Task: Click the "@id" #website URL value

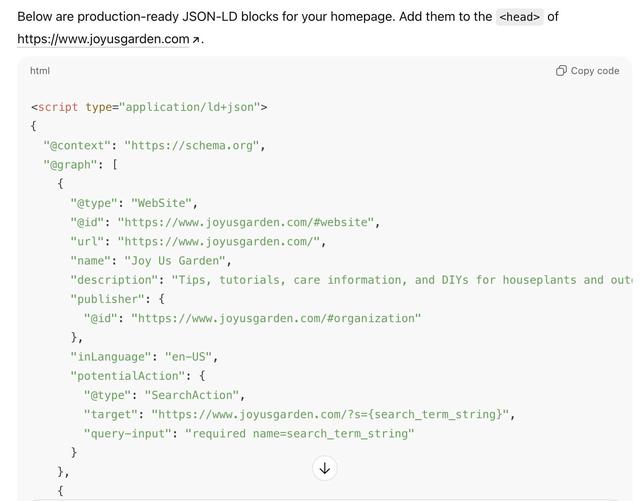Action: [x=246, y=222]
